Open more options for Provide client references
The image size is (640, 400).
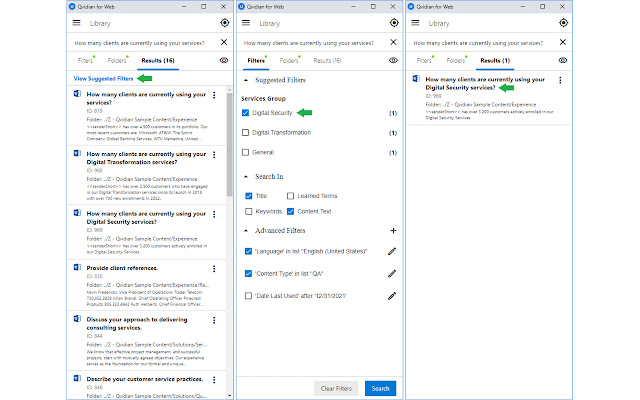coord(214,269)
